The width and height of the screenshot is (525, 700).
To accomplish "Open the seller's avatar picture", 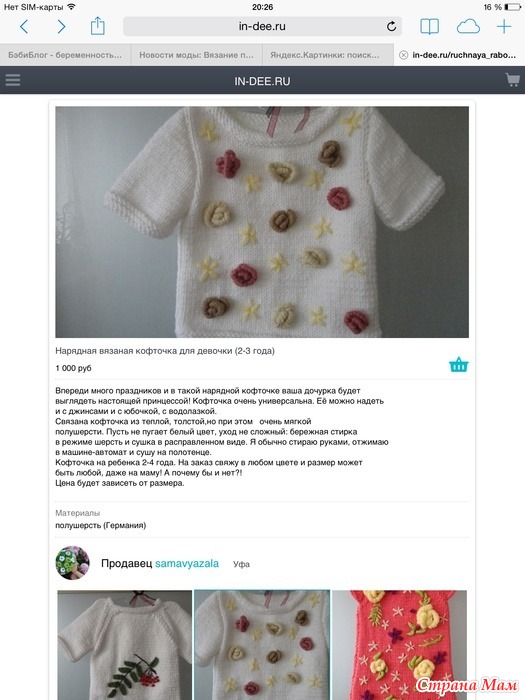I will coord(72,562).
